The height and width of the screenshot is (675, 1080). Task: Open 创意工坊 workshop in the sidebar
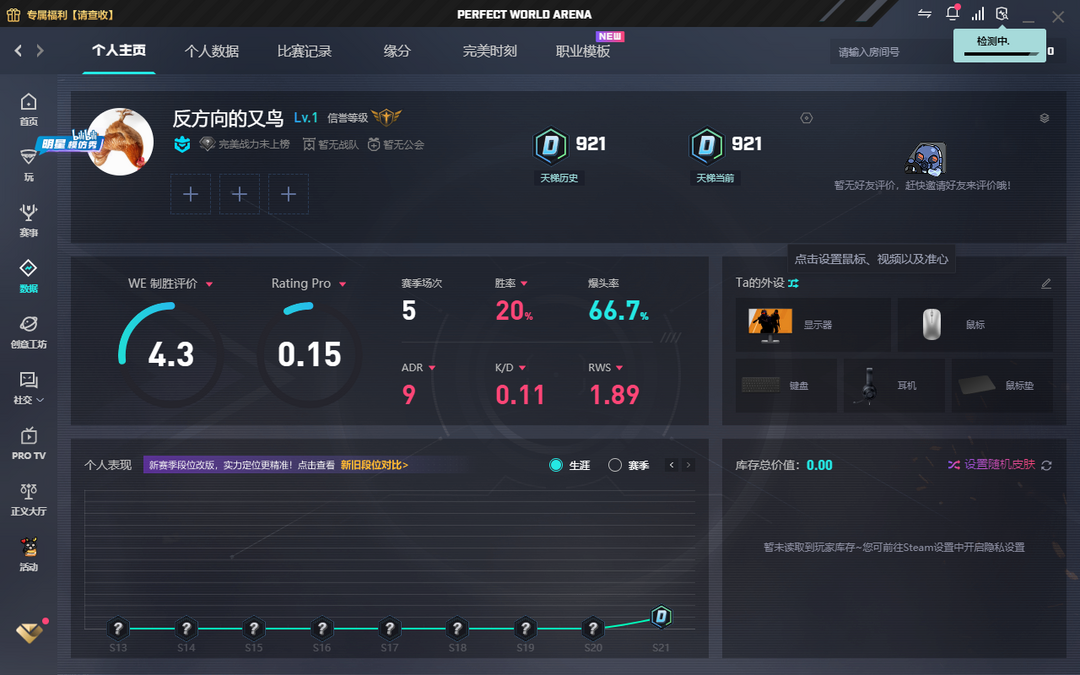pyautogui.click(x=28, y=332)
